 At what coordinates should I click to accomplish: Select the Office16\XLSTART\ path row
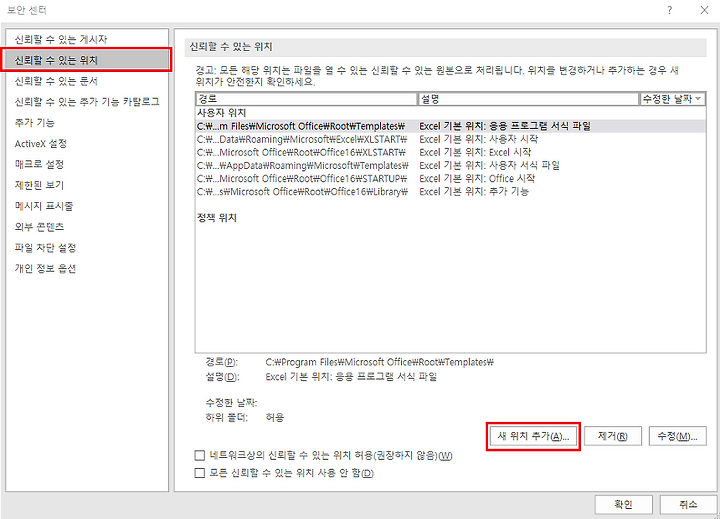(450, 152)
